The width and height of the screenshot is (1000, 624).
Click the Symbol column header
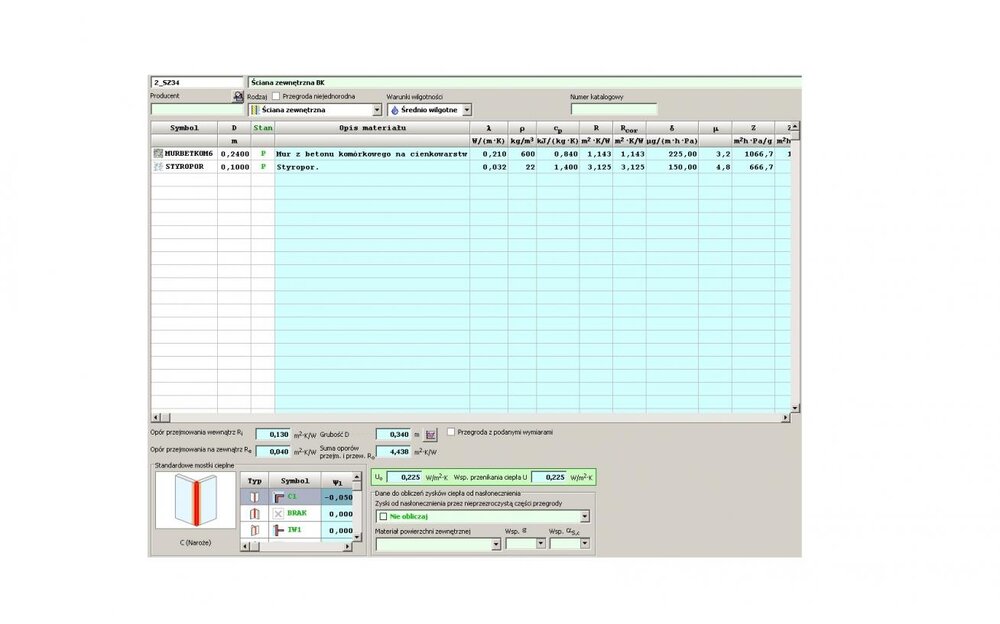[184, 128]
